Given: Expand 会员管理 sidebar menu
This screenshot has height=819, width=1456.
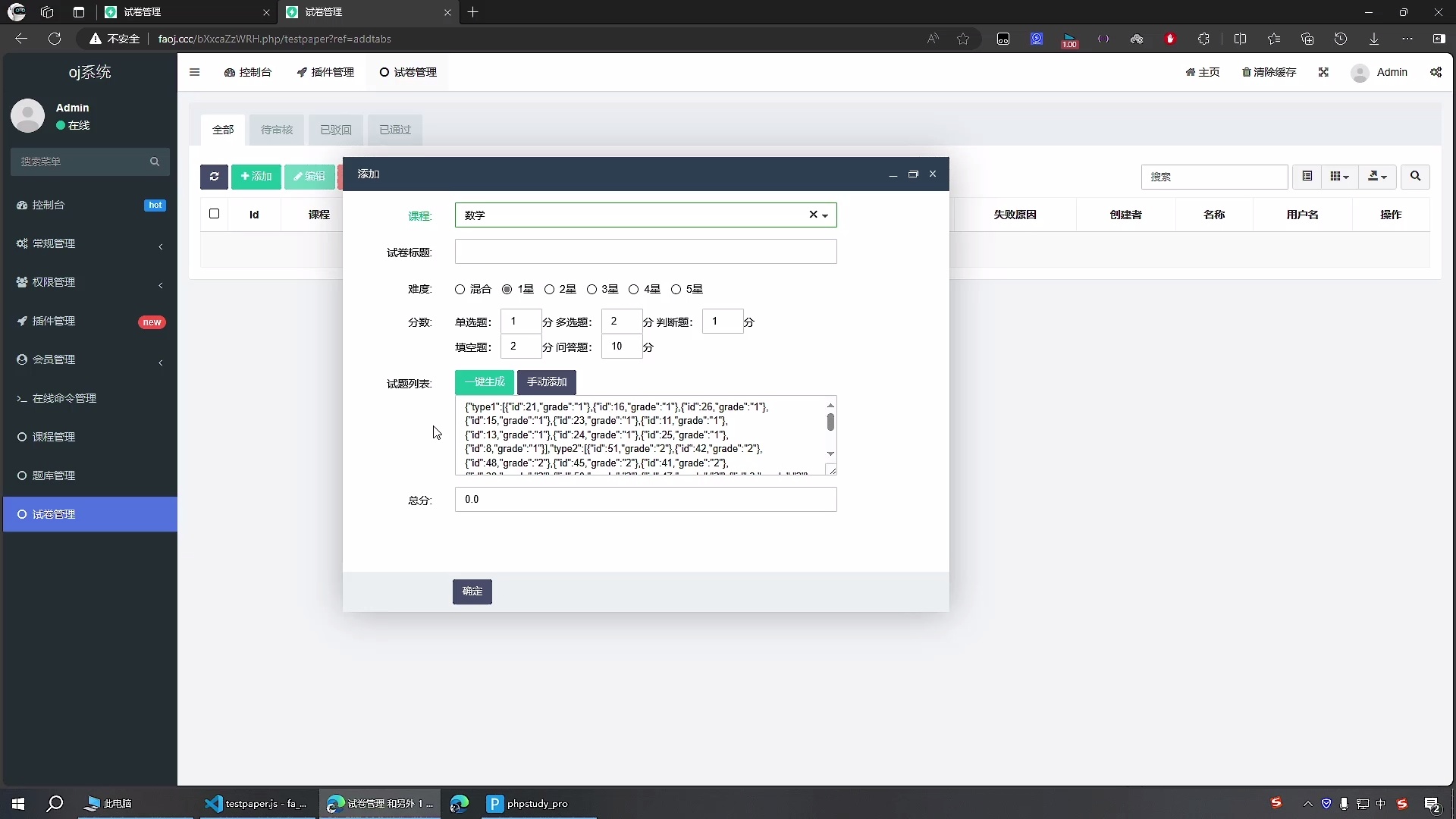Looking at the screenshot, I should click(90, 360).
